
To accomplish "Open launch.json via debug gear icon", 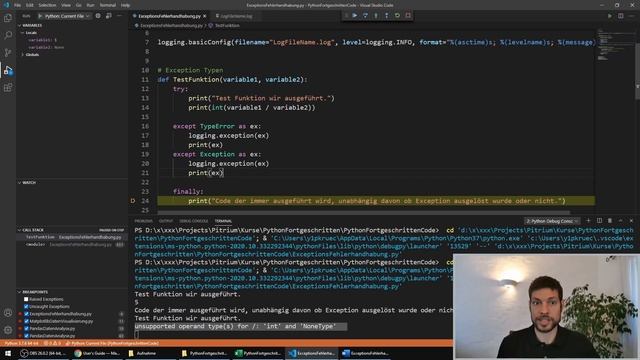I will tap(98, 16).
